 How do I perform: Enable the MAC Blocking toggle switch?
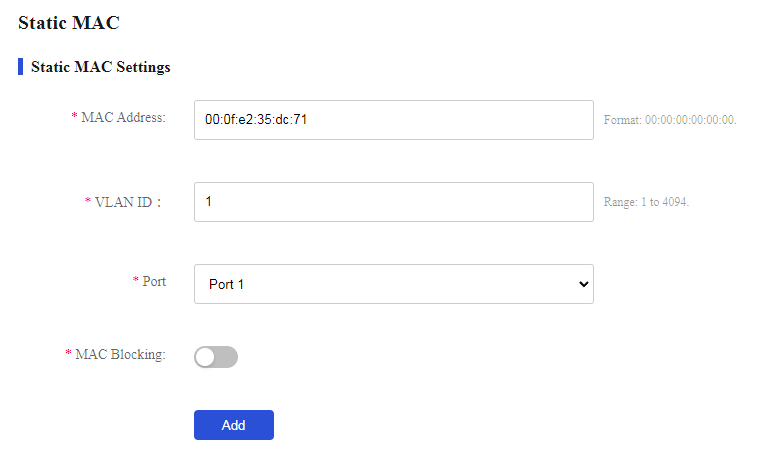216,357
